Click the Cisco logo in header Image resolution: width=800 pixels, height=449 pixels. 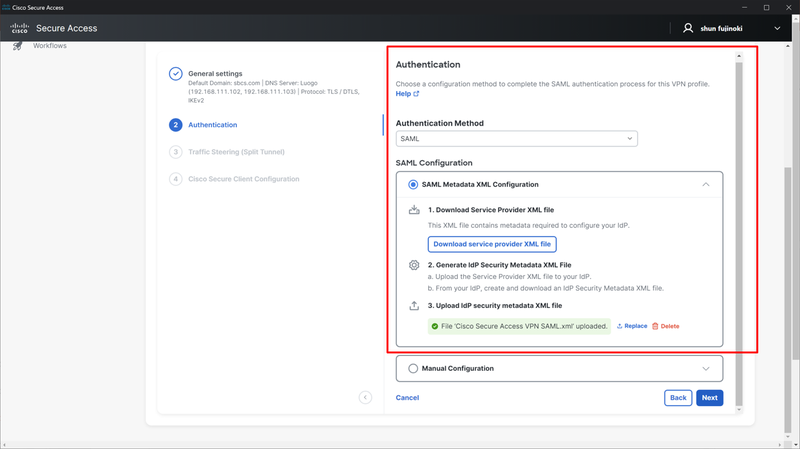tap(19, 28)
